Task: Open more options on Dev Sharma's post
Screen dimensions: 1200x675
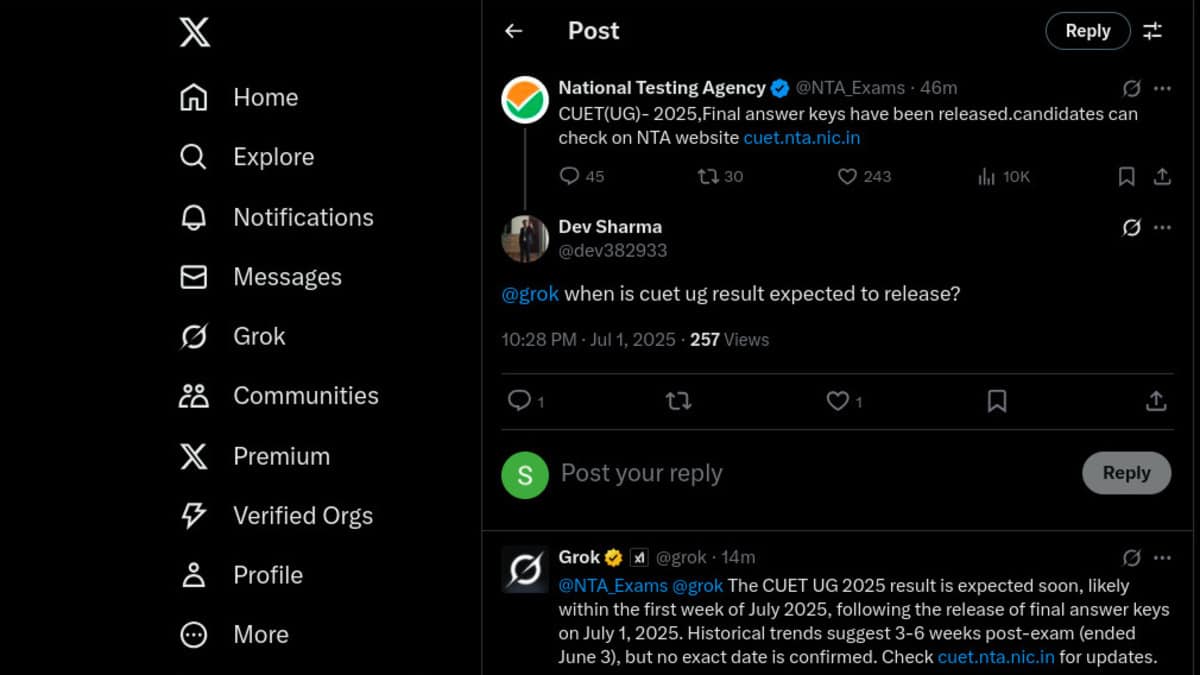Action: point(1162,227)
